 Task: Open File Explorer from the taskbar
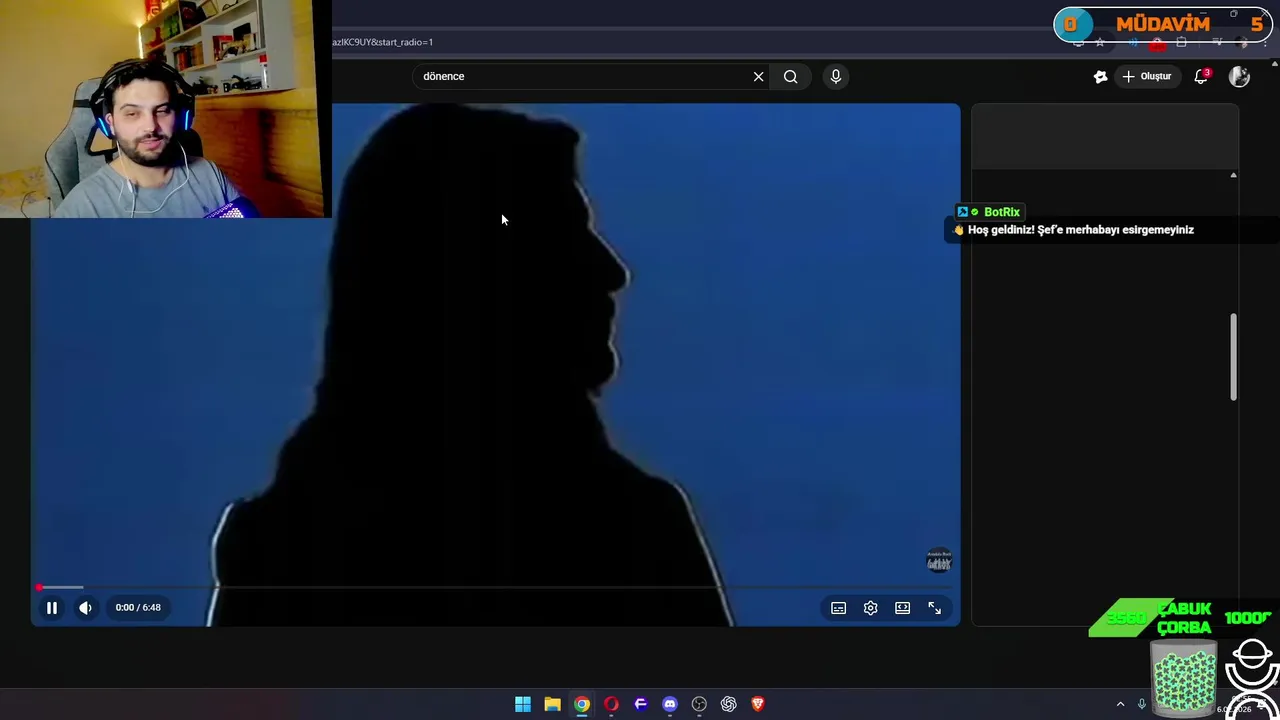coord(552,704)
